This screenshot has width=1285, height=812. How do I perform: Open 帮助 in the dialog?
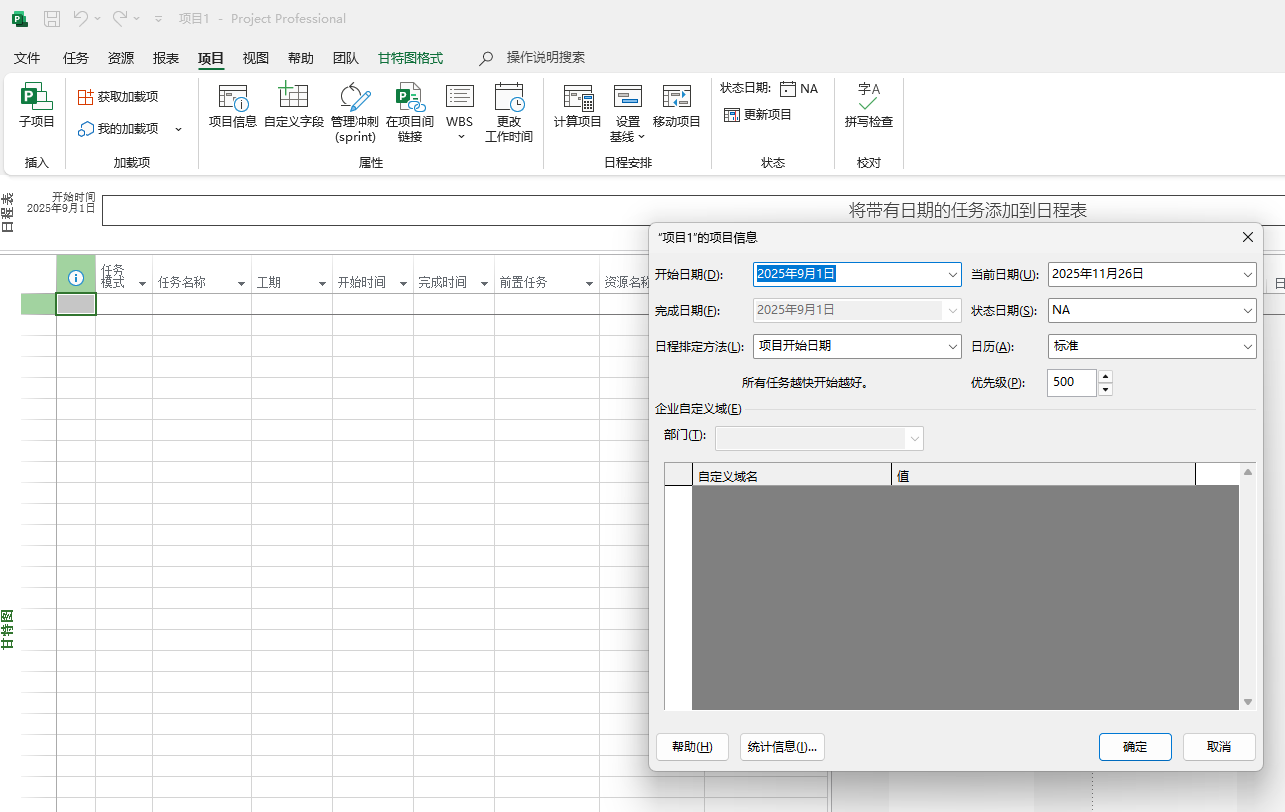pos(692,747)
